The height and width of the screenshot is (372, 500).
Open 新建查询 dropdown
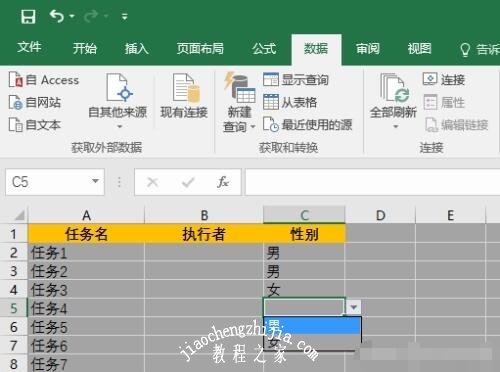[239, 103]
